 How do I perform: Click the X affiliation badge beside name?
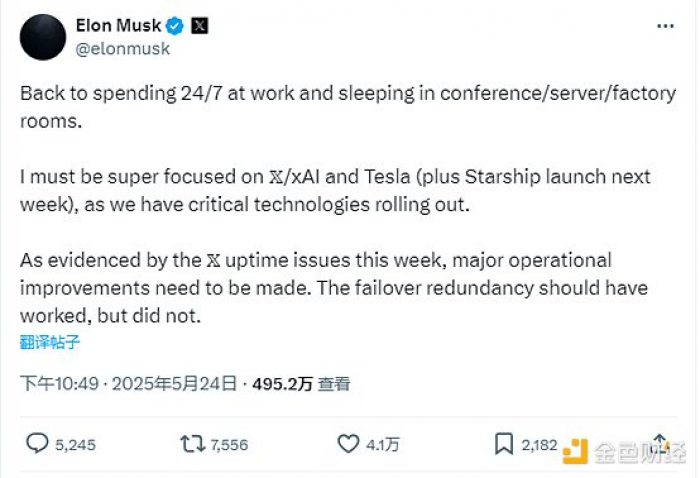(200, 25)
